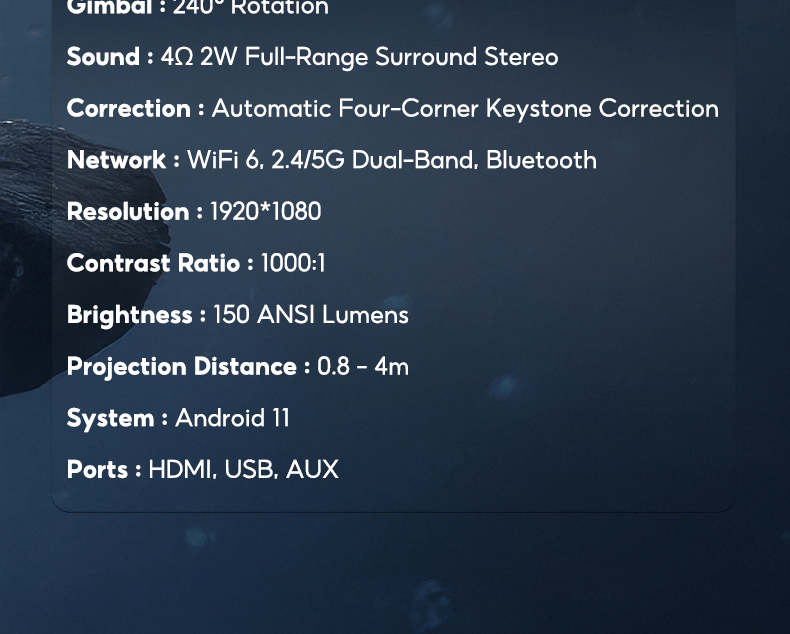Select the Projection Distance label
This screenshot has height=634, width=790.
tap(181, 366)
